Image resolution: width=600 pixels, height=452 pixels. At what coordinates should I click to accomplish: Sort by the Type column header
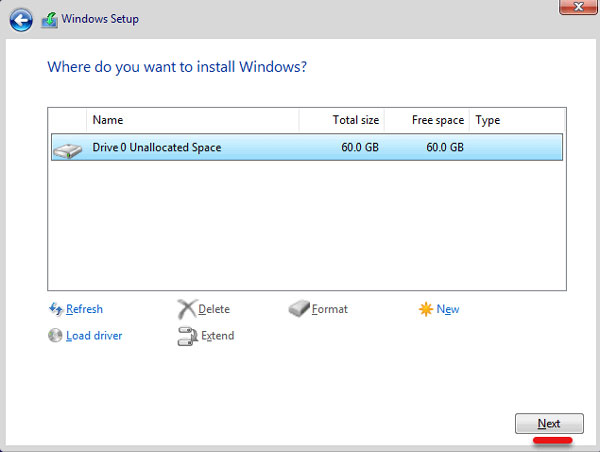517,120
